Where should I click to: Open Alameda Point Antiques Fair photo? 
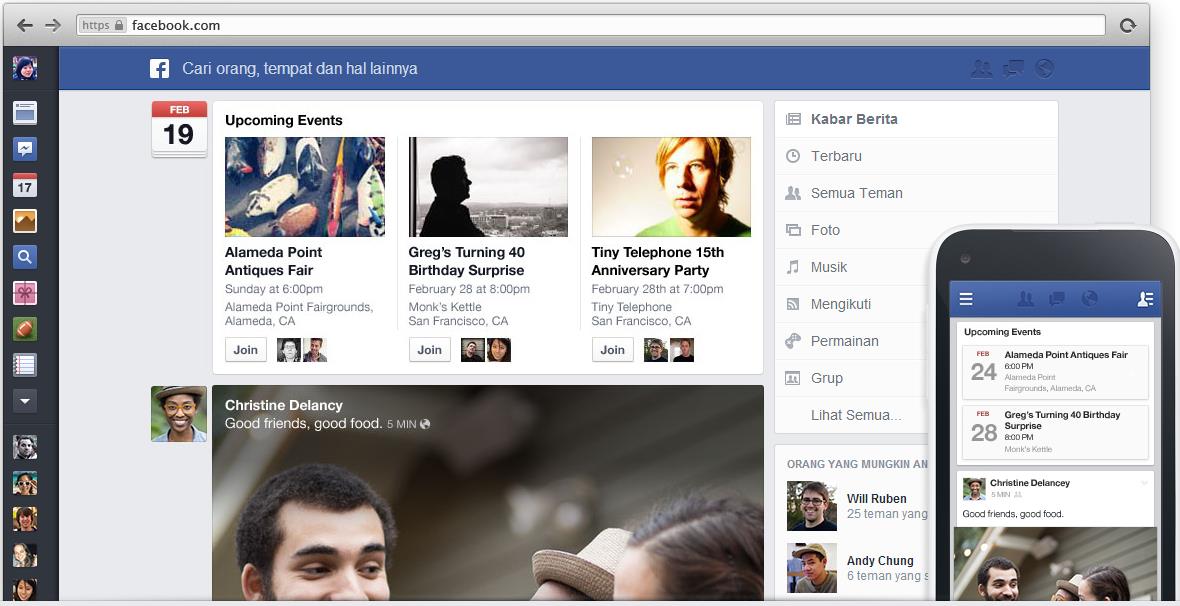(x=305, y=187)
